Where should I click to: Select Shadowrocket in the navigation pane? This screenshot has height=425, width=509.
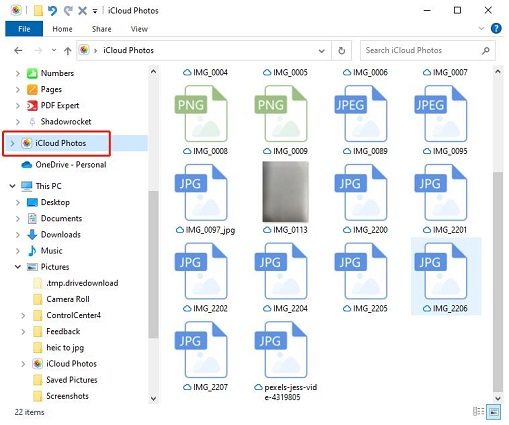tap(66, 122)
